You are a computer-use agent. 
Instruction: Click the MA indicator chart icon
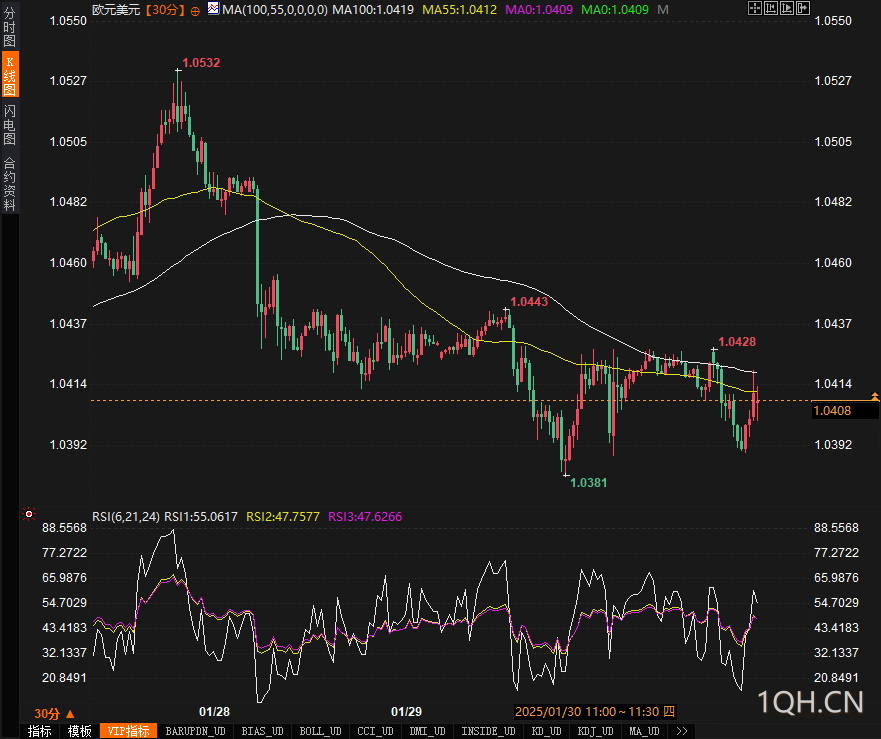tap(213, 8)
